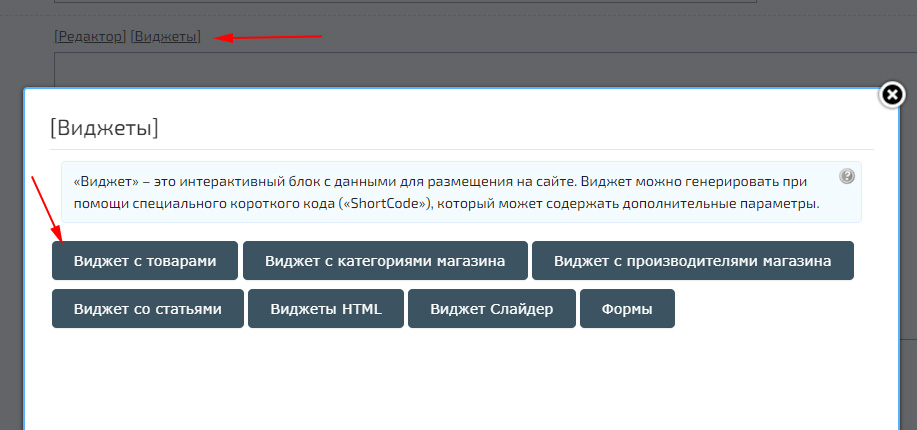Select the Виджеты HTML button
Viewport: 917px width, 430px height.
tap(326, 309)
